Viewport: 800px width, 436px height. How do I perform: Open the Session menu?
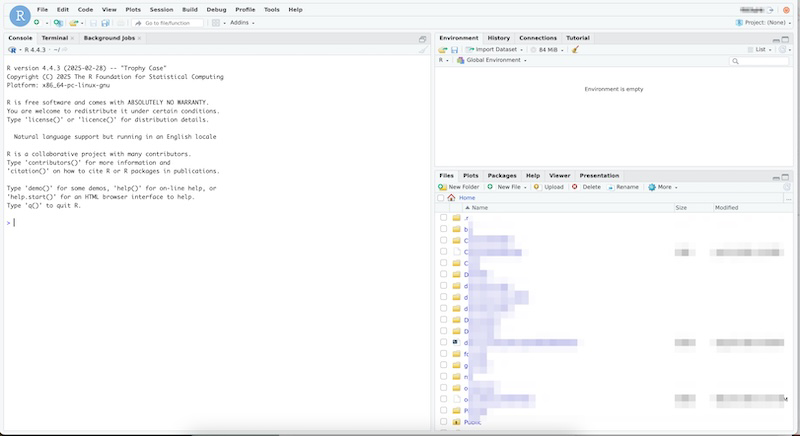pos(161,10)
